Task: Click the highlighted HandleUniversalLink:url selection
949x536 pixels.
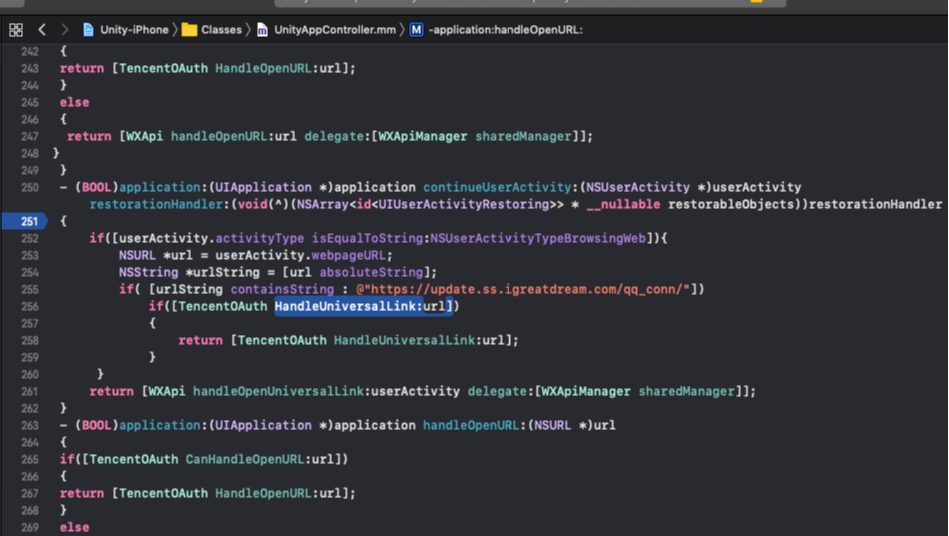Action: [x=363, y=306]
